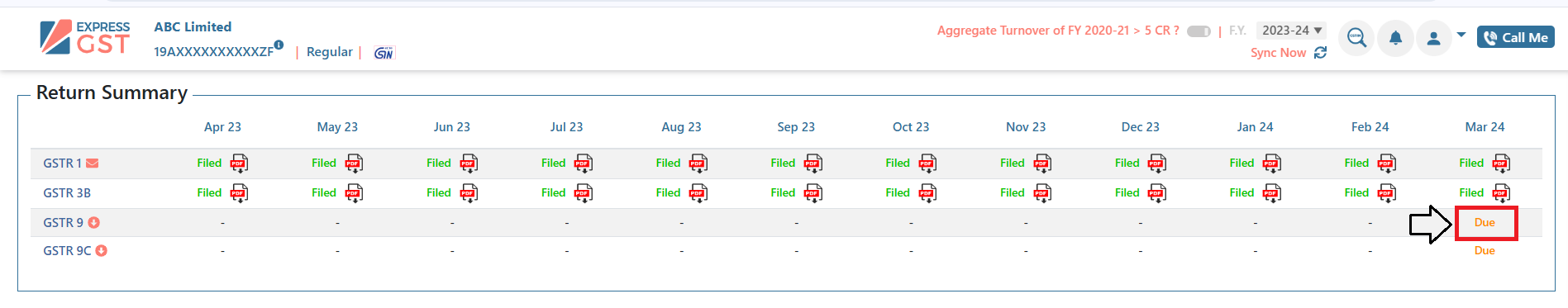1568x308 pixels.
Task: Open GSTR 1 PDF for Mar 24
Action: pyautogui.click(x=1501, y=163)
